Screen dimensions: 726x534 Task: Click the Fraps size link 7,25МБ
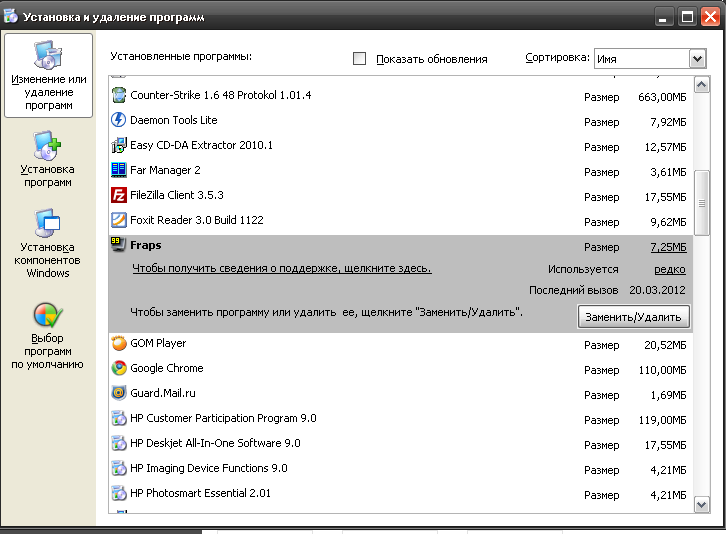tap(669, 247)
